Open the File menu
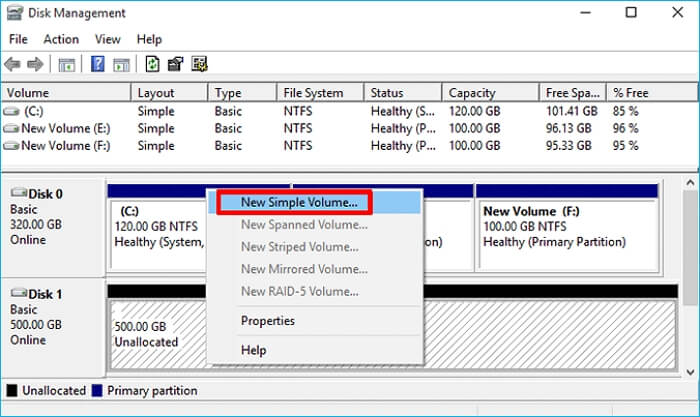Image resolution: width=700 pixels, height=417 pixels. (x=18, y=39)
